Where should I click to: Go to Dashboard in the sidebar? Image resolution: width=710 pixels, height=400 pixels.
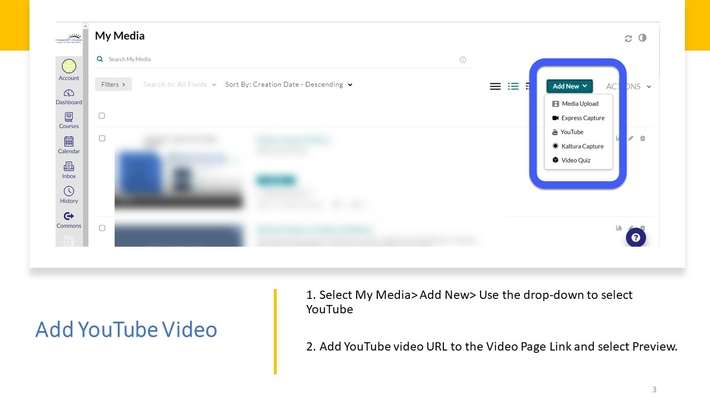coord(69,97)
